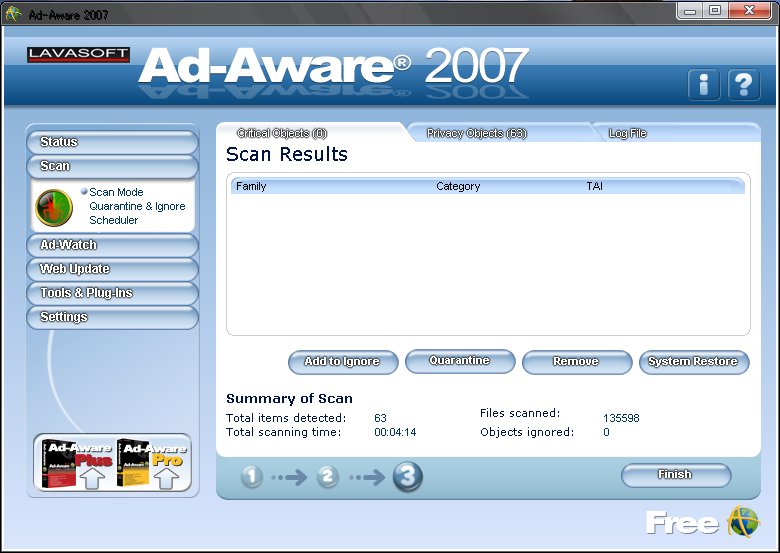Open the help question mark icon

click(x=744, y=85)
